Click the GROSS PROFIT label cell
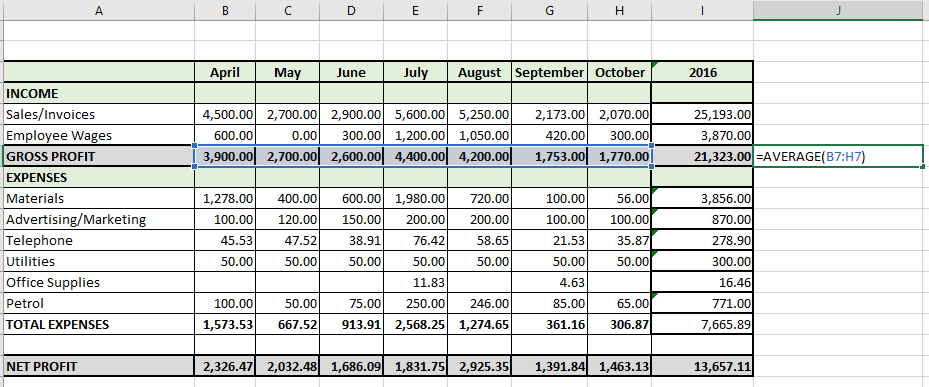The height and width of the screenshot is (387, 929). (99, 156)
